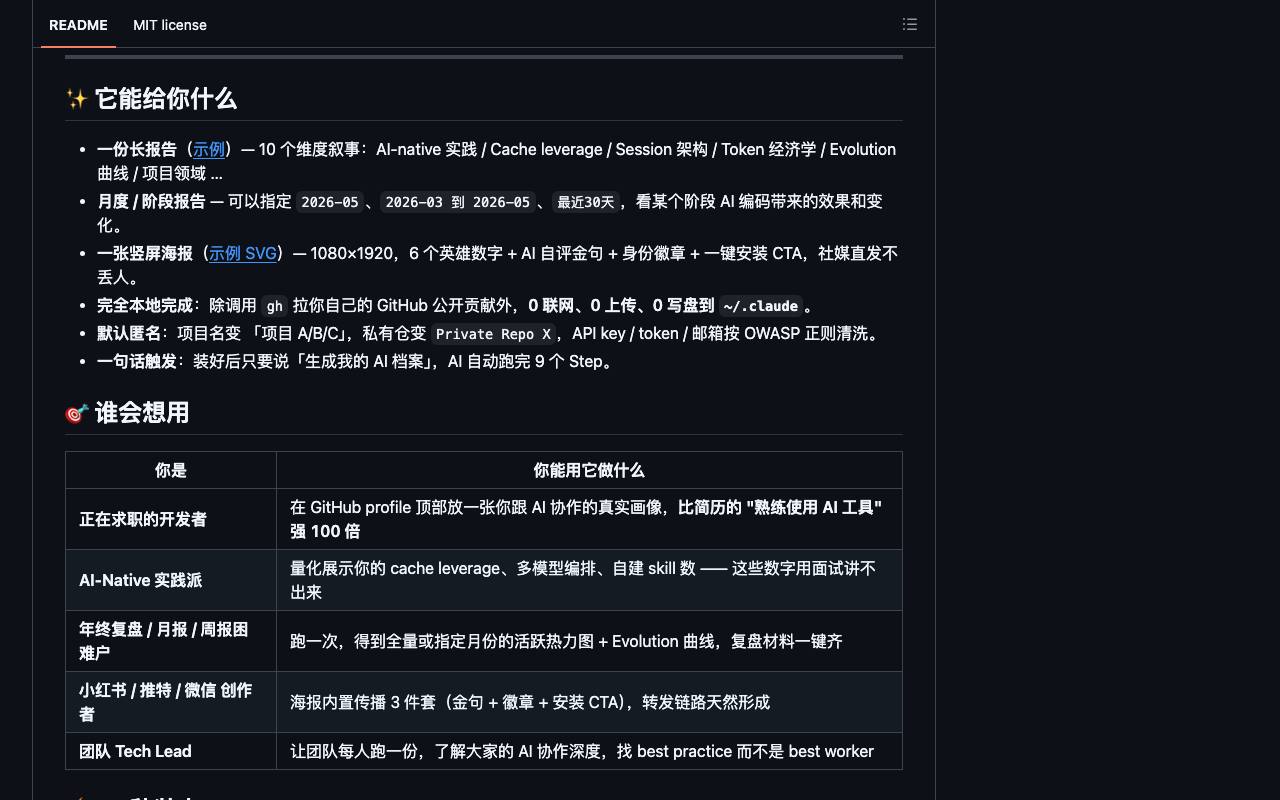This screenshot has width=1280, height=800.
Task: Click the code text 最近30天
Action: point(586,202)
